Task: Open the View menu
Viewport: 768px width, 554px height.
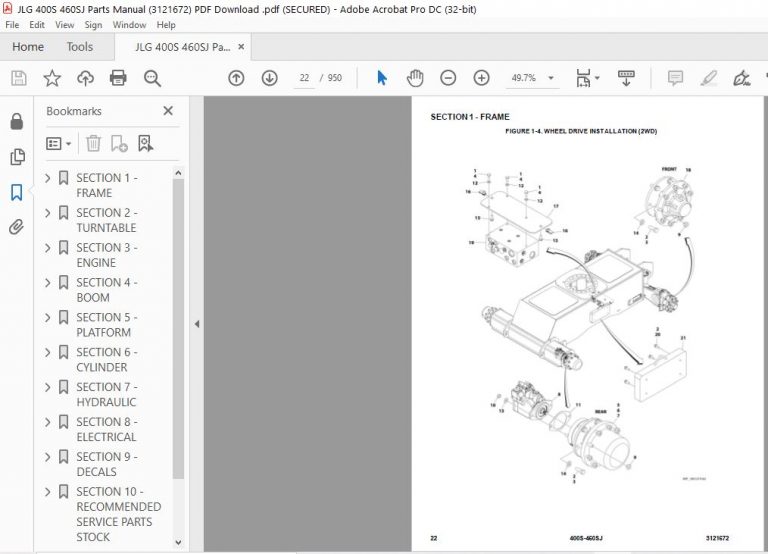Action: (64, 24)
